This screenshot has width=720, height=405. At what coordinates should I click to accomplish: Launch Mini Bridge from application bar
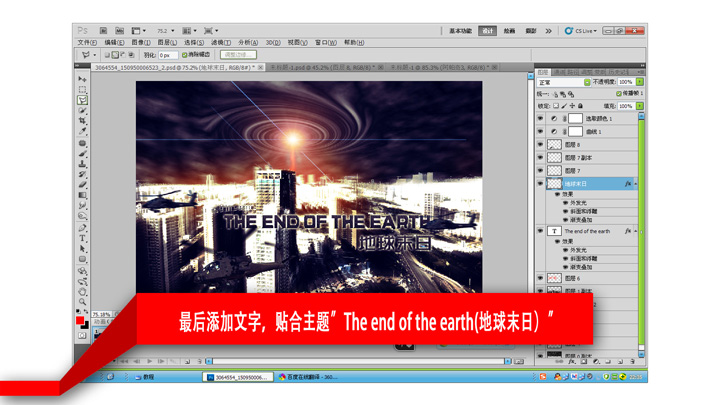(119, 31)
